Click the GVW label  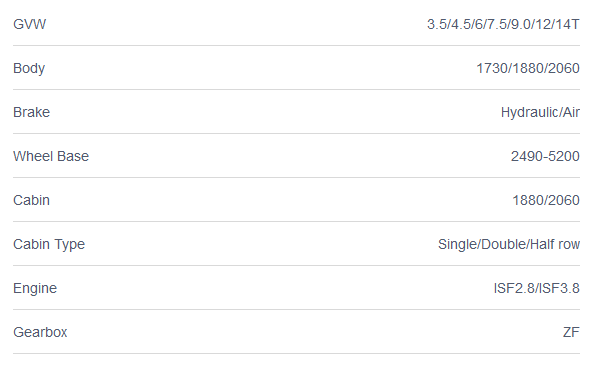30,24
